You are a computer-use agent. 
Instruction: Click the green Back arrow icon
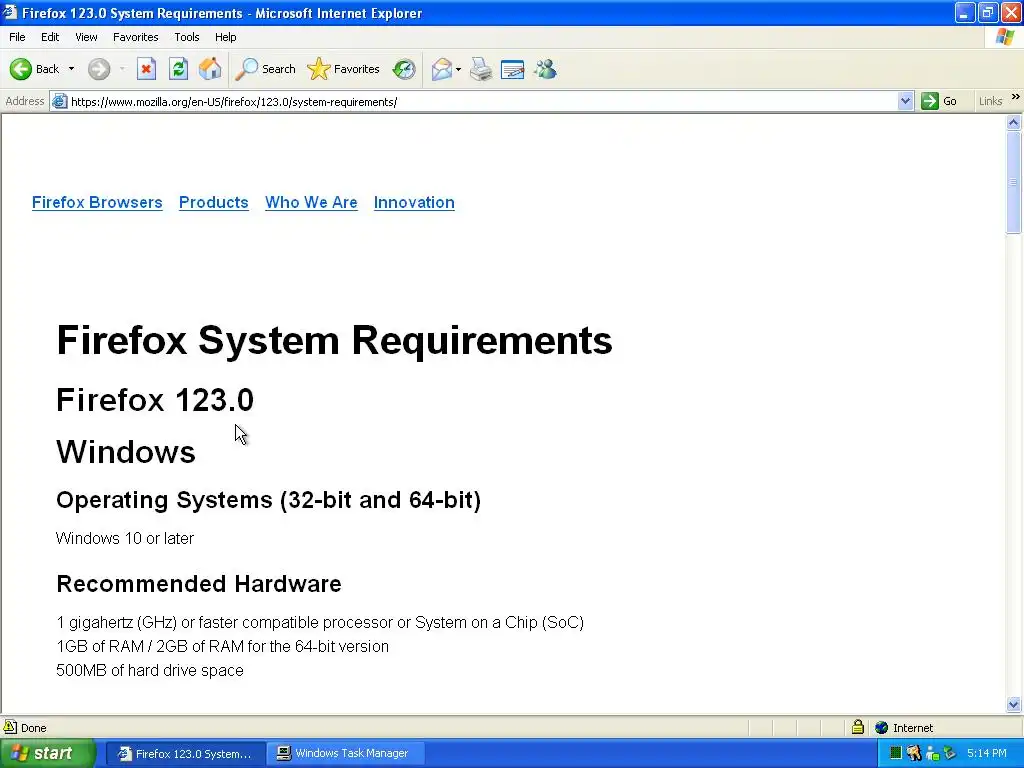[x=20, y=69]
